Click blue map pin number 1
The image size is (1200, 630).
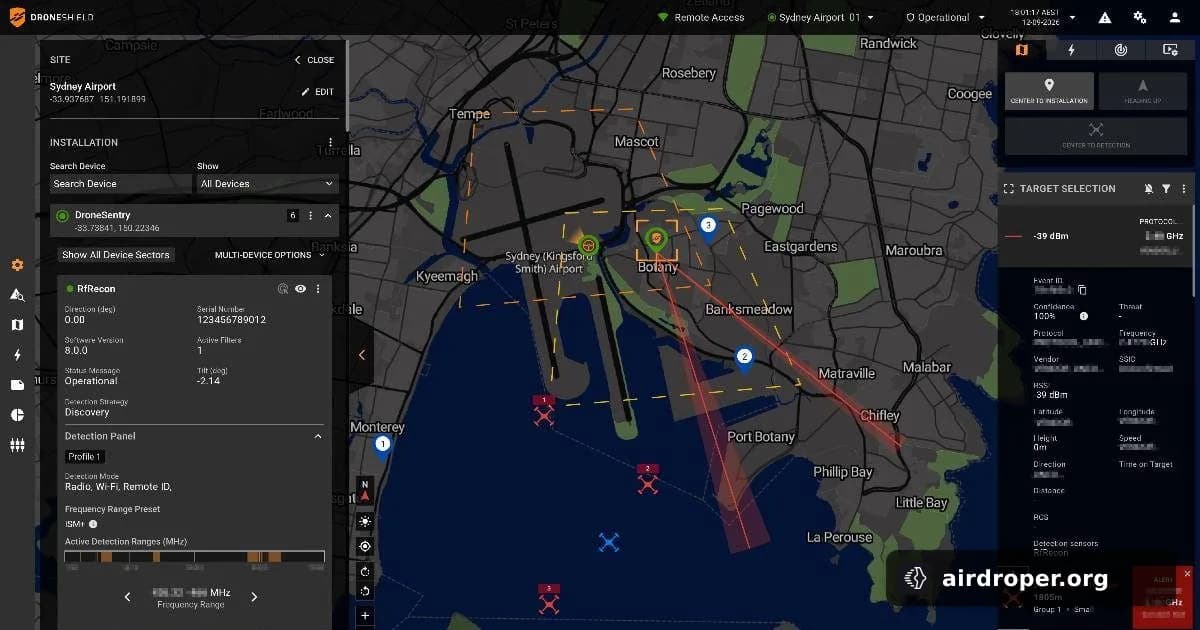click(381, 447)
